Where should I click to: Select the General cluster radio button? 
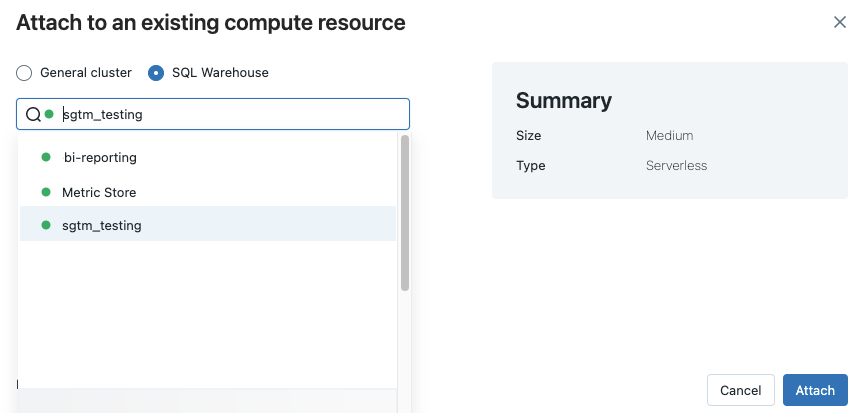(x=24, y=73)
